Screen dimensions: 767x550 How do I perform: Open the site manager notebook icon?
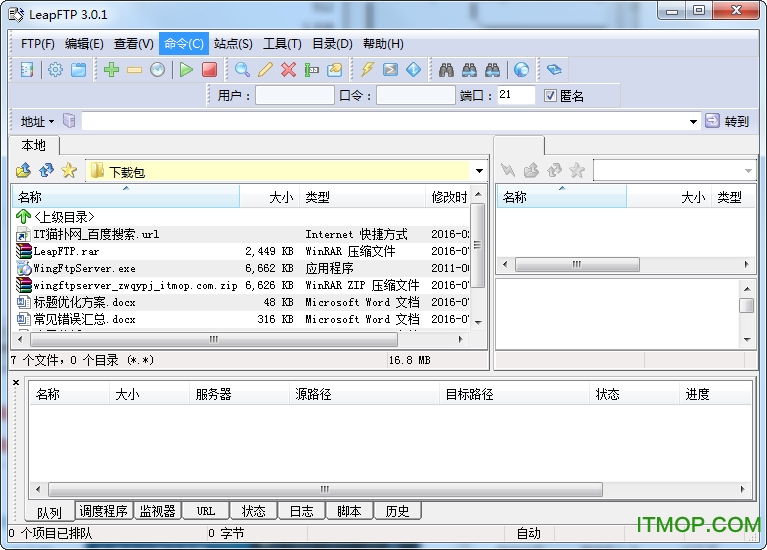(x=27, y=69)
